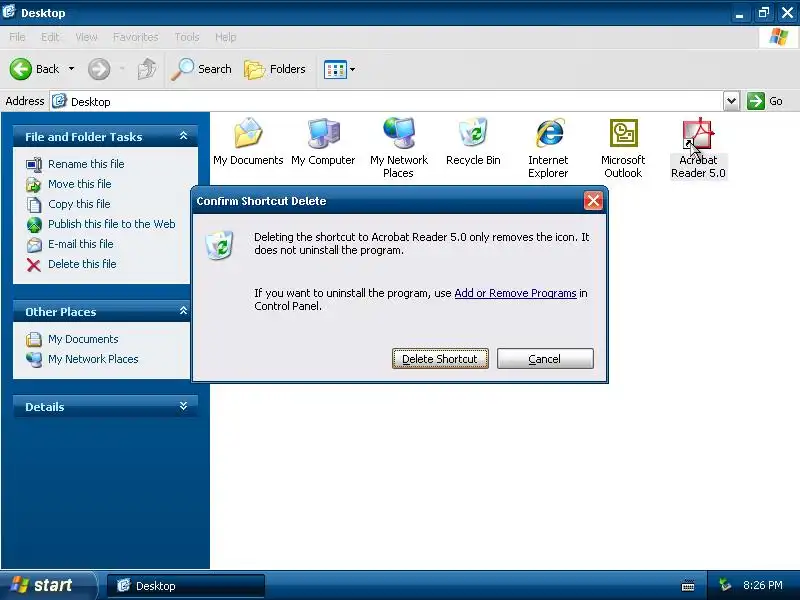Collapse the Other Places panel

tap(184, 311)
